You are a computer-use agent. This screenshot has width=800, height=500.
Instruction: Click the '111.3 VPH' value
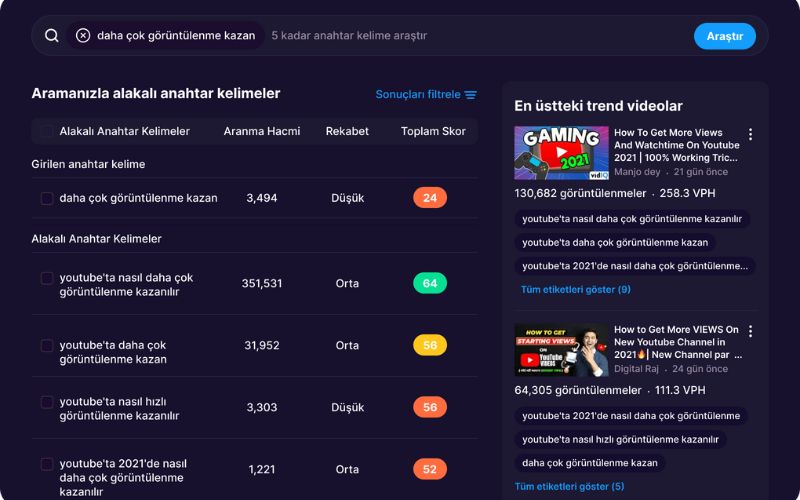coord(680,390)
